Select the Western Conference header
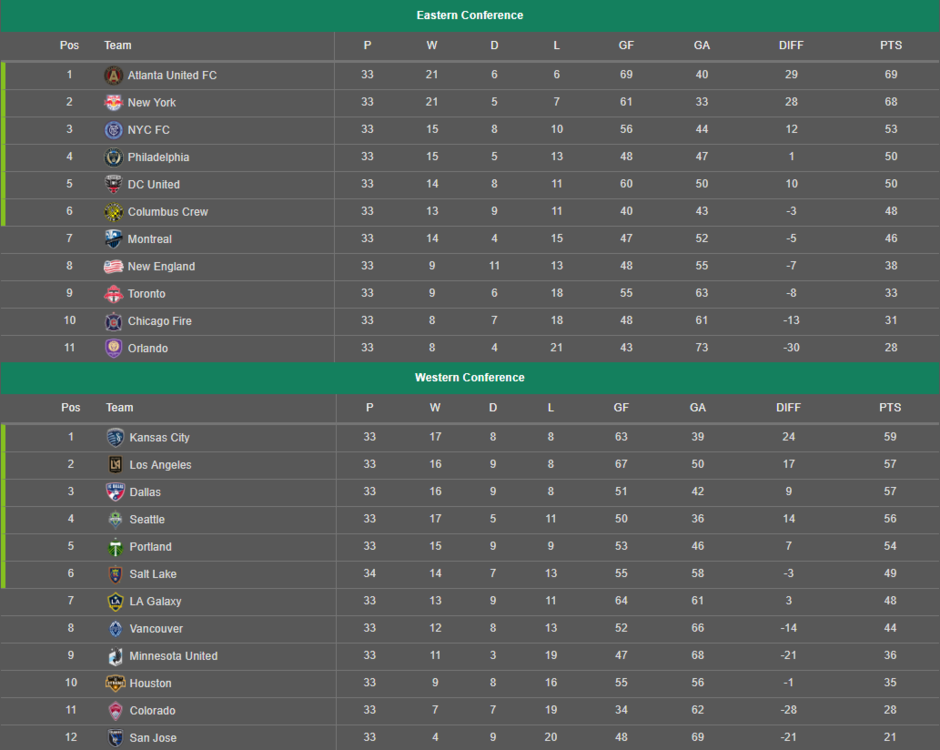The height and width of the screenshot is (750, 940). pyautogui.click(x=470, y=378)
